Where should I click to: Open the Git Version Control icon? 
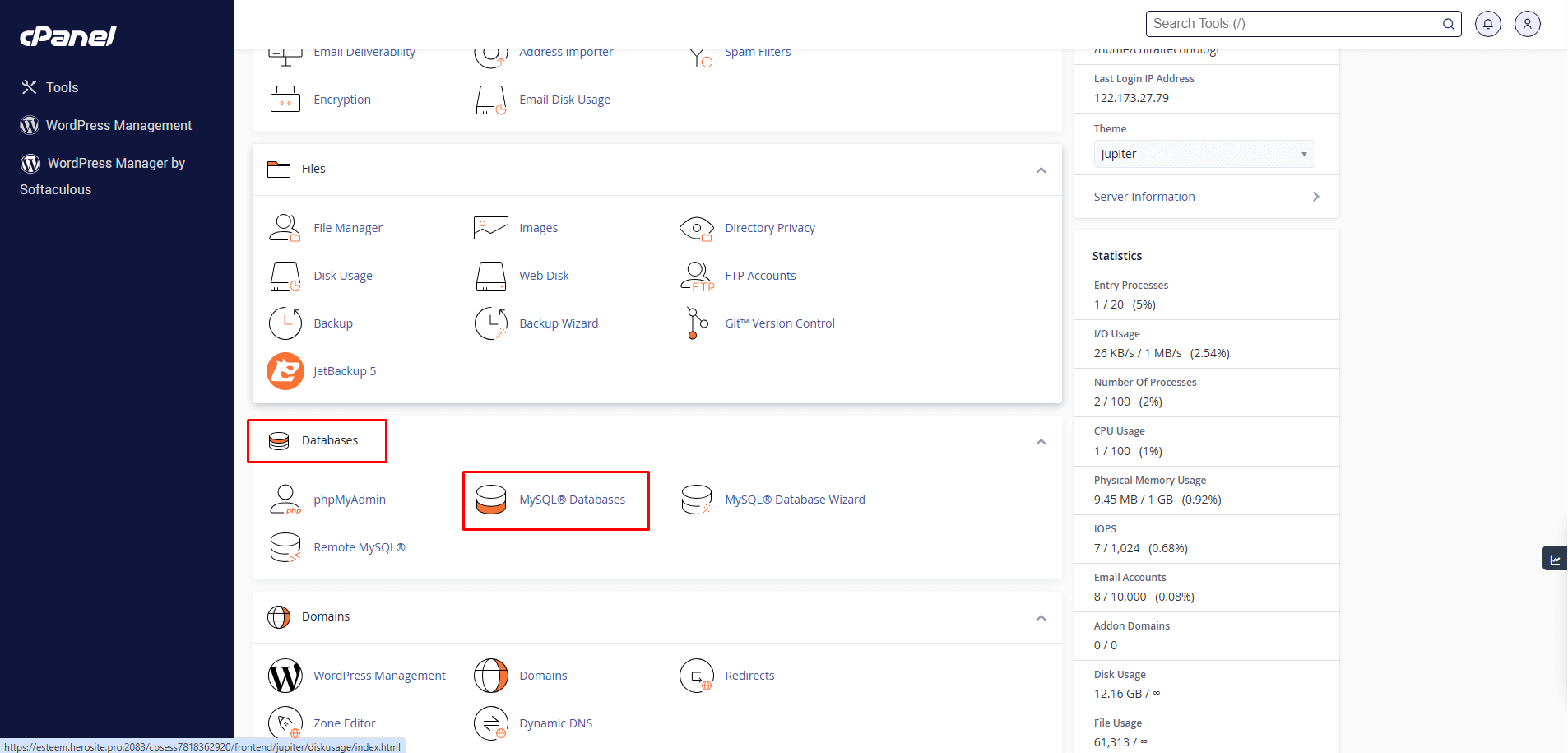pos(697,323)
